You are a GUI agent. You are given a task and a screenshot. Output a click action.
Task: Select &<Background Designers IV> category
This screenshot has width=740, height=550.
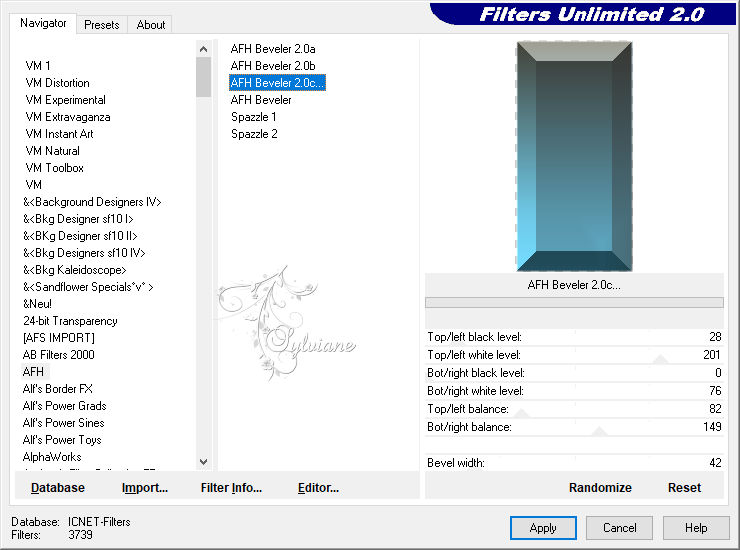pyautogui.click(x=92, y=202)
